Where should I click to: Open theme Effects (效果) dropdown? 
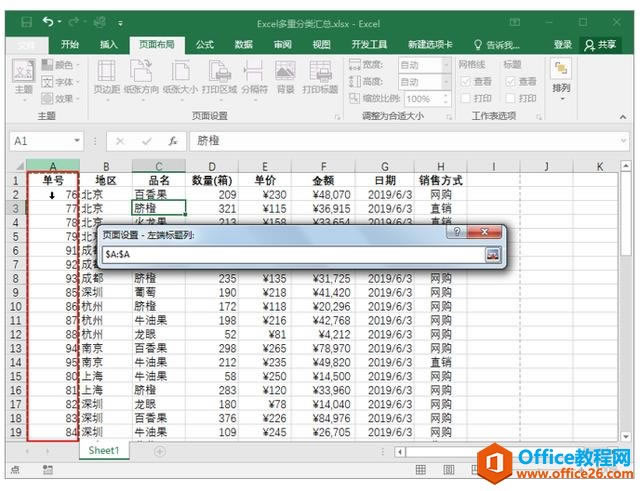(x=60, y=98)
